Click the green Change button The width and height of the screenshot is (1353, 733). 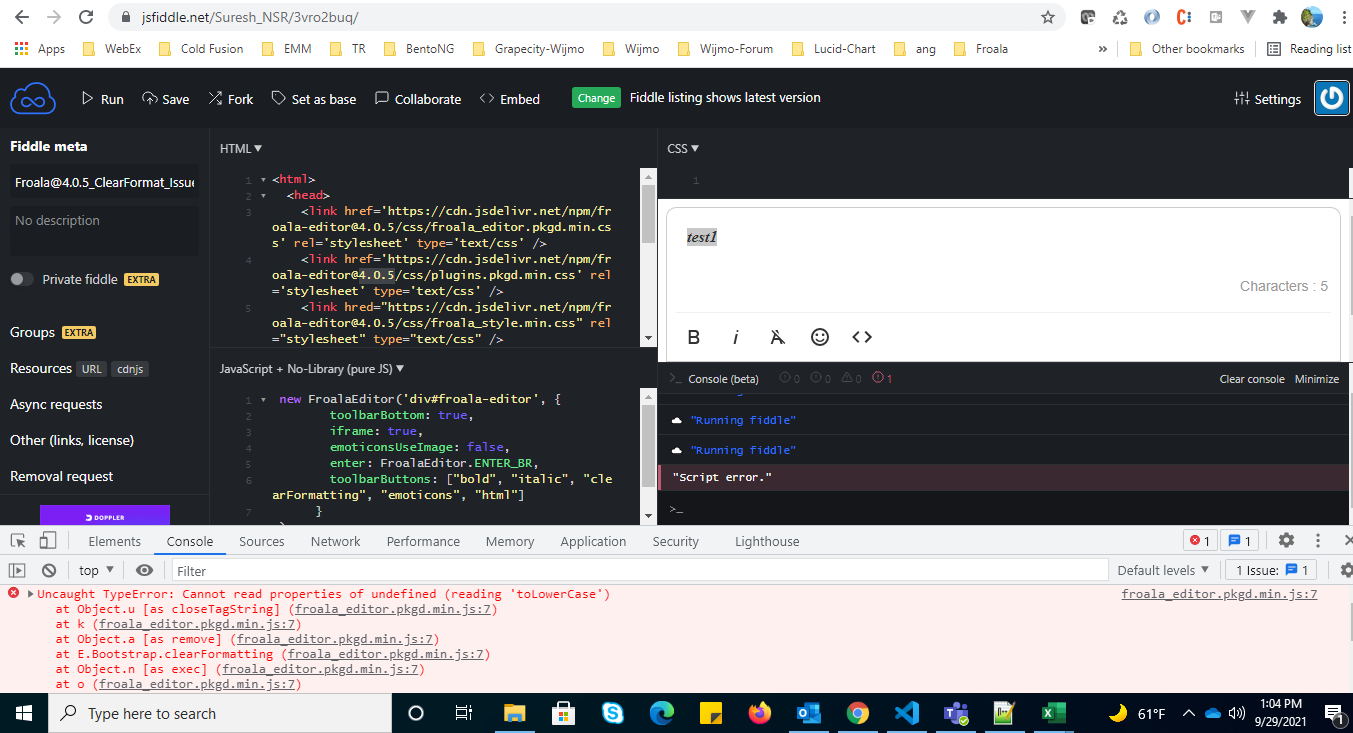point(596,98)
